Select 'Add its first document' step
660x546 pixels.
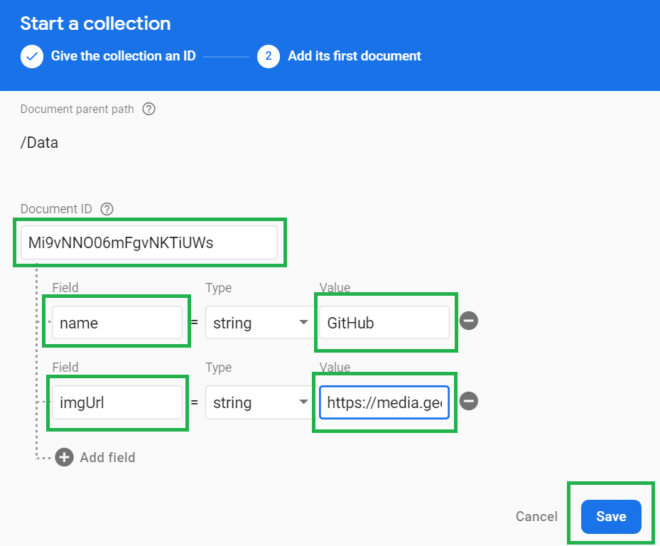pos(354,56)
